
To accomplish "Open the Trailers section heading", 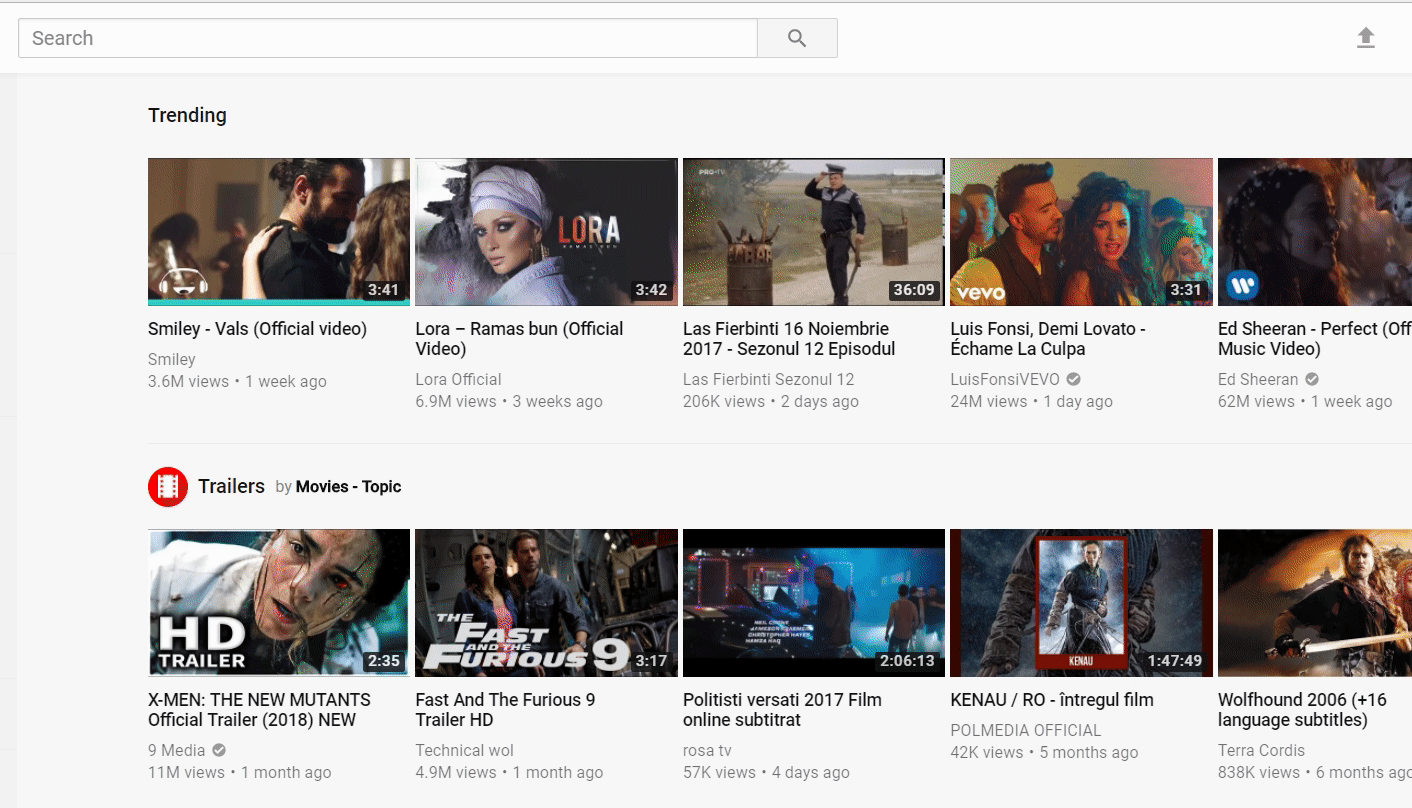I will [x=231, y=486].
